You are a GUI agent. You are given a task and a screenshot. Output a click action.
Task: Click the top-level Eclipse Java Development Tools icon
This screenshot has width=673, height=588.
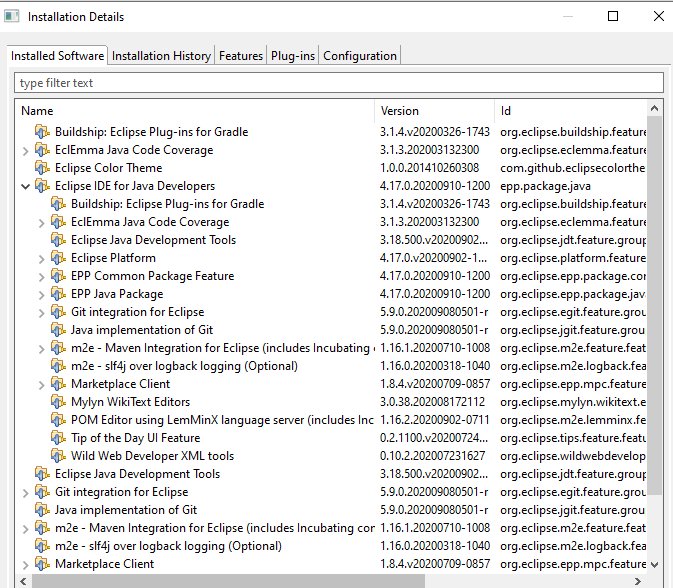[42, 474]
